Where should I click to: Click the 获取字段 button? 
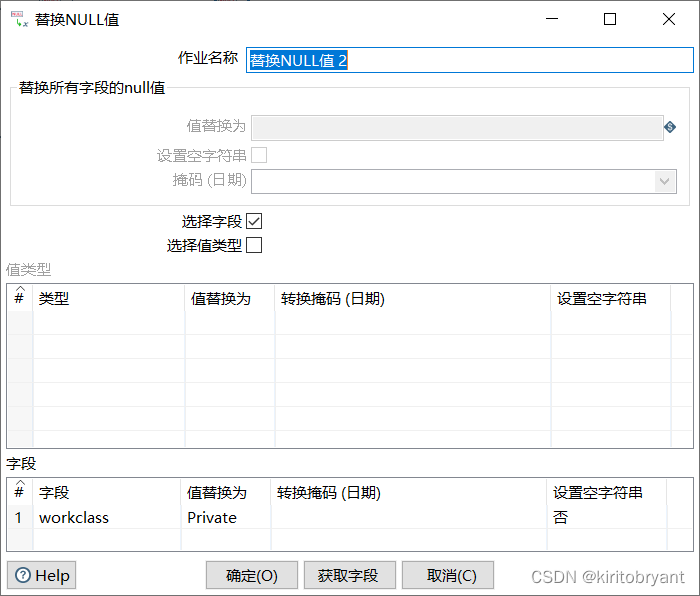[x=350, y=575]
